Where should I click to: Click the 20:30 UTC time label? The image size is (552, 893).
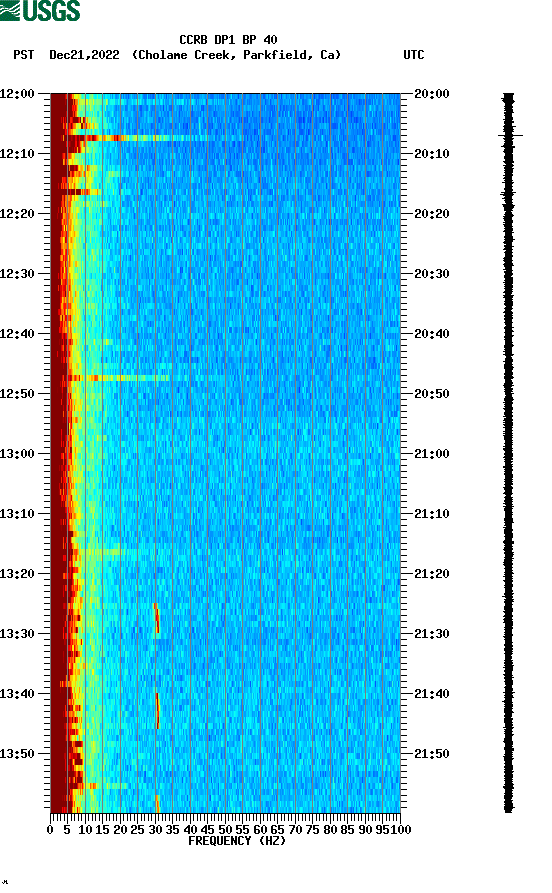[x=432, y=273]
